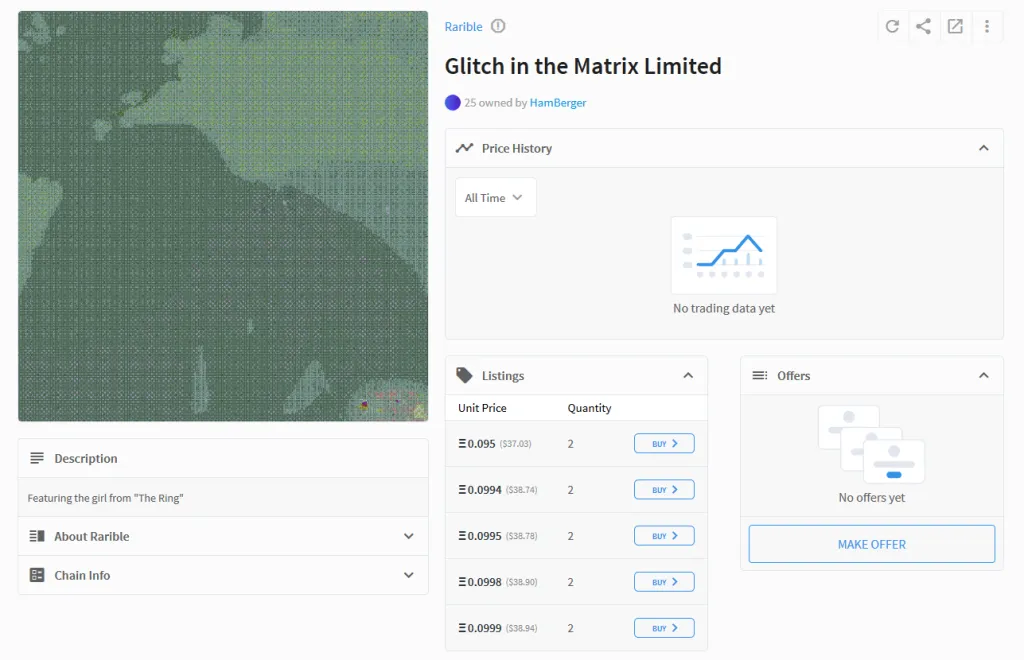
Task: Click the Glitch in the Matrix Limited title
Action: (x=583, y=66)
